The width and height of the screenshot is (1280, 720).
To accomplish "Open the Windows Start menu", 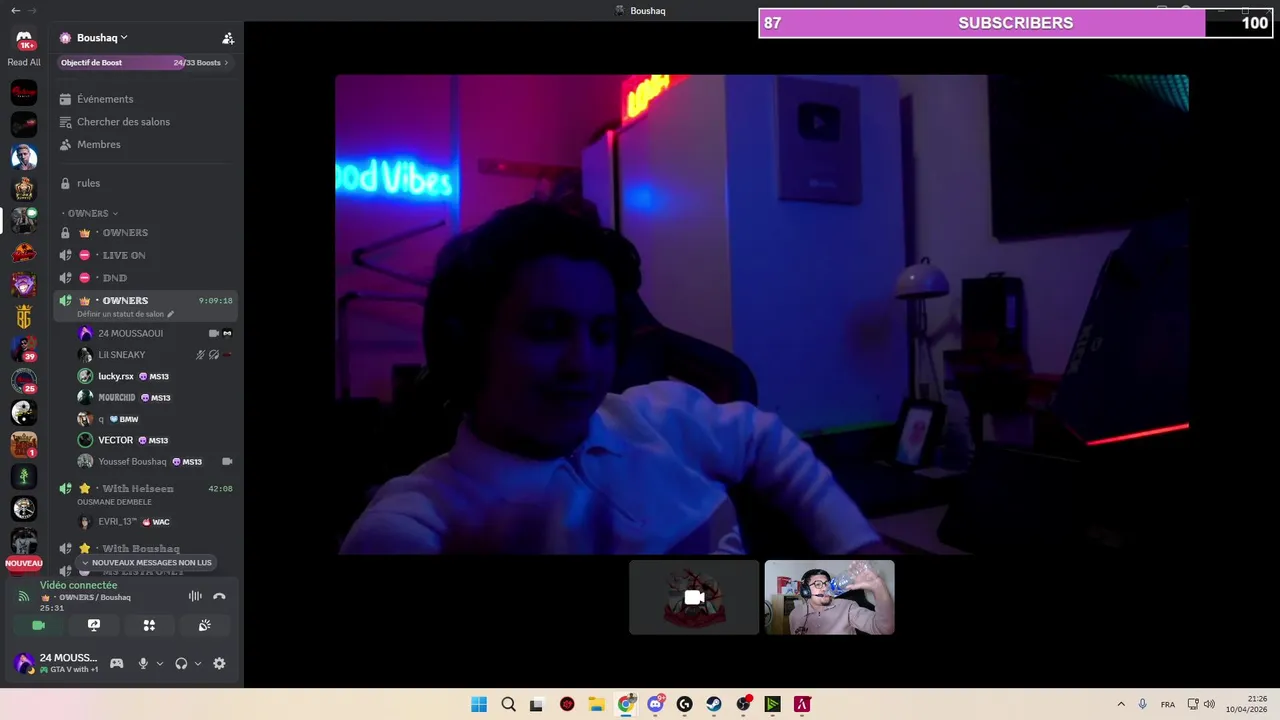I will click(x=479, y=704).
